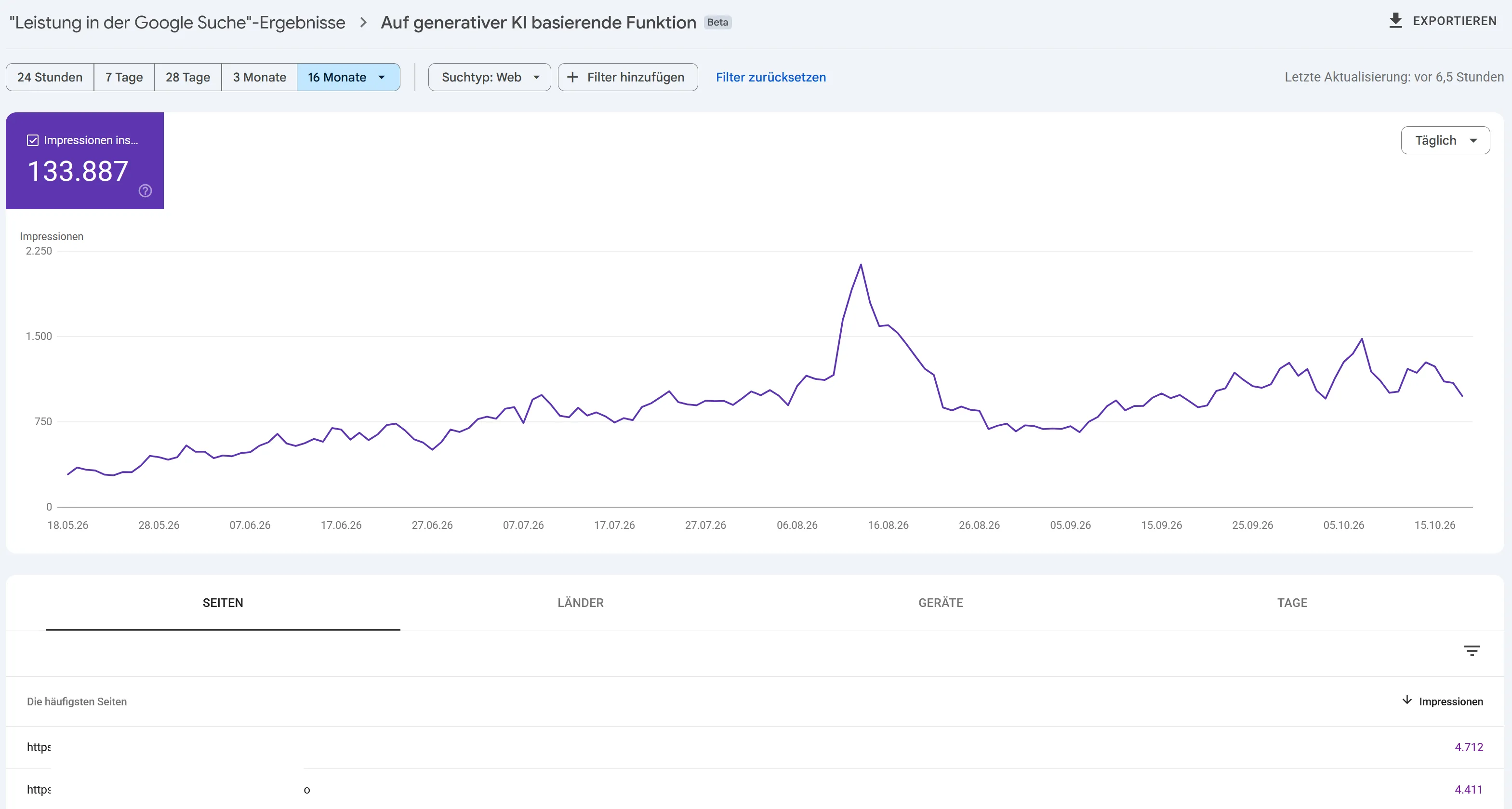The height and width of the screenshot is (809, 1512).
Task: Select the 28 Tage time range
Action: tap(188, 77)
